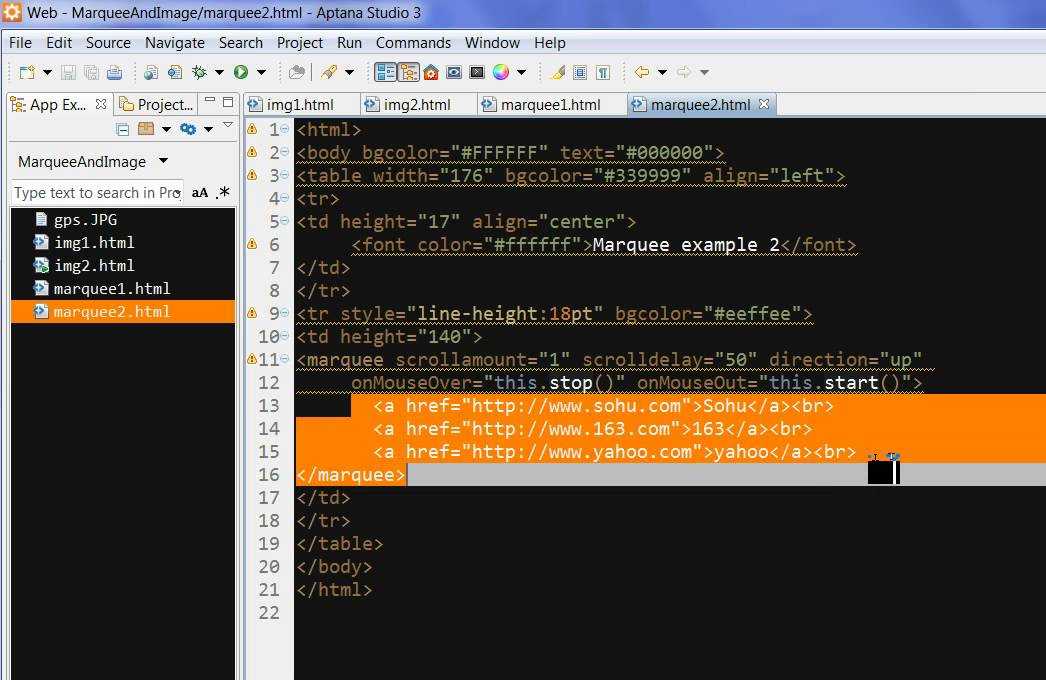Viewport: 1046px width, 680px height.
Task: Open the Run configurations dropdown arrow
Action: pyautogui.click(x=262, y=72)
